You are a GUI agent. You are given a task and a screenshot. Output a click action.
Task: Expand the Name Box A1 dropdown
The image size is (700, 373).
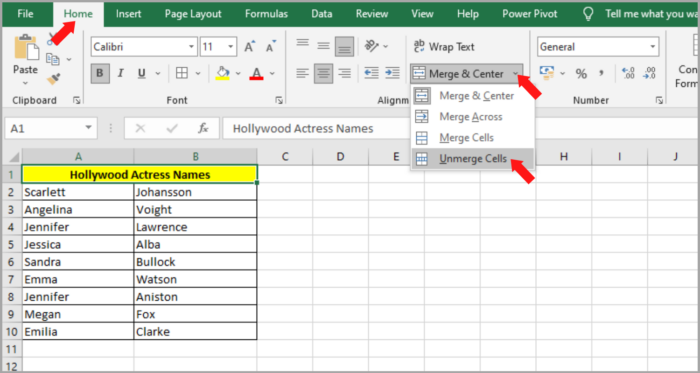[88, 129]
